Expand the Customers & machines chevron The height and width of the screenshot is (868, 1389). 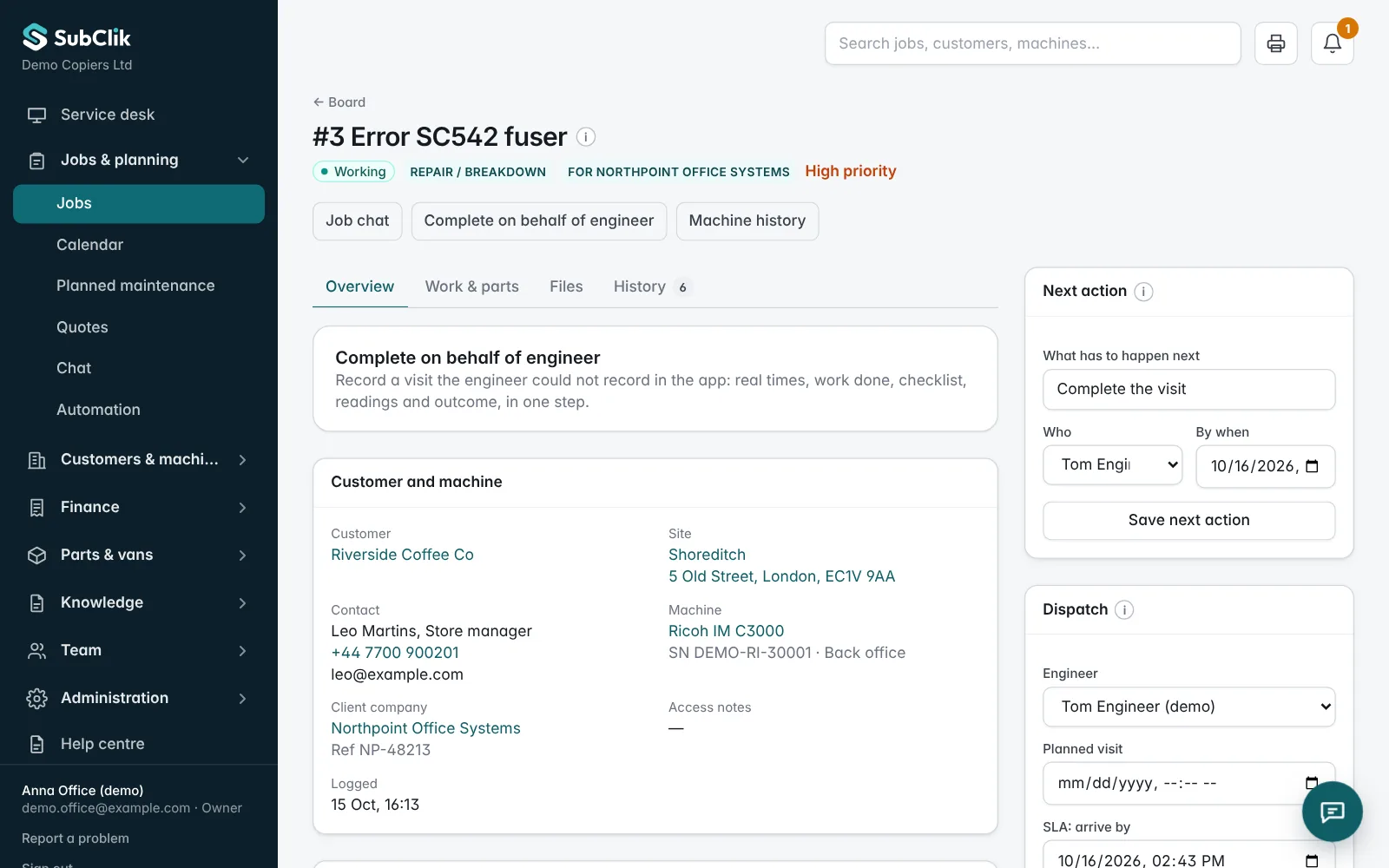pyautogui.click(x=243, y=460)
